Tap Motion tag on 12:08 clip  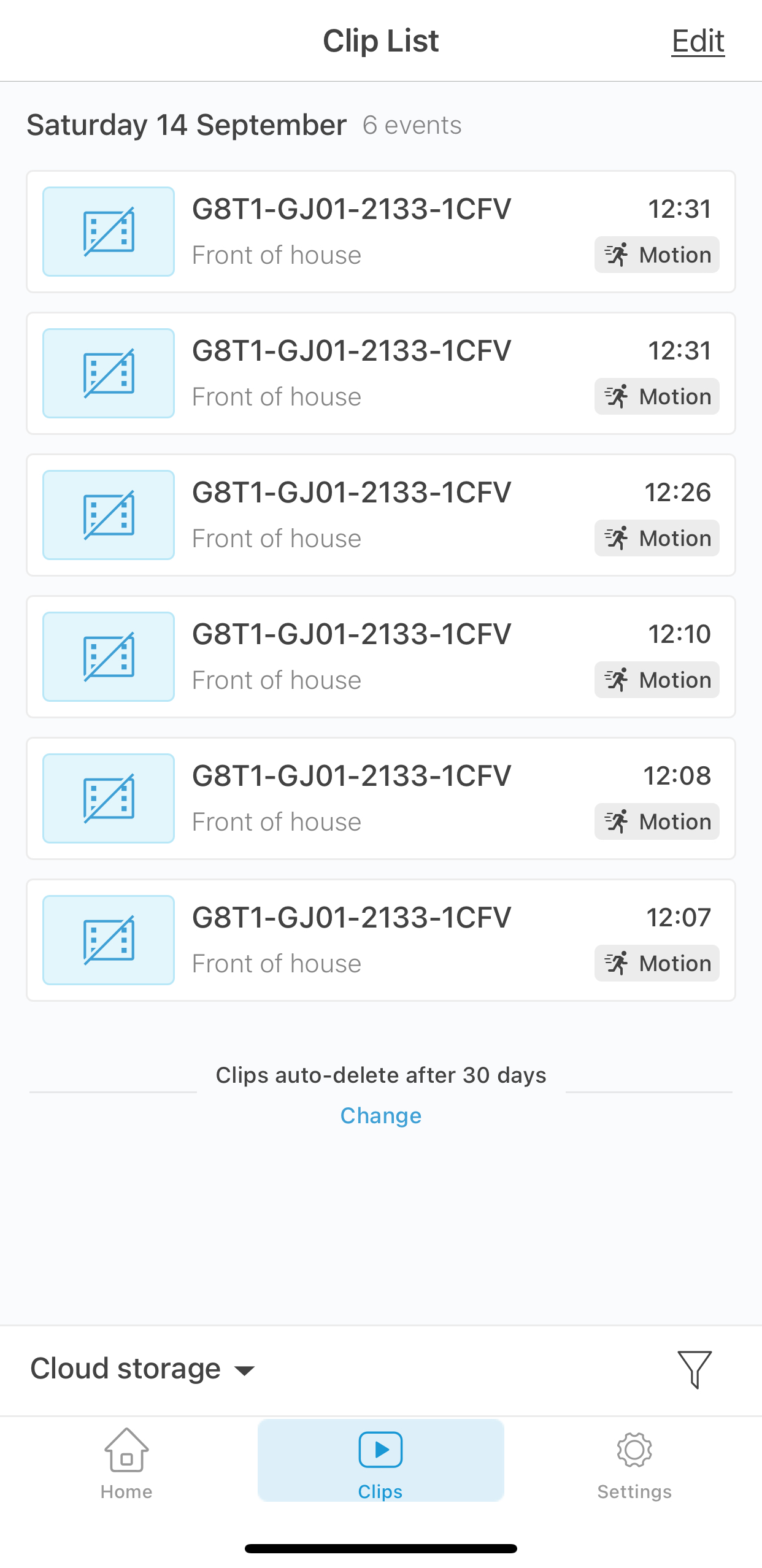point(656,821)
